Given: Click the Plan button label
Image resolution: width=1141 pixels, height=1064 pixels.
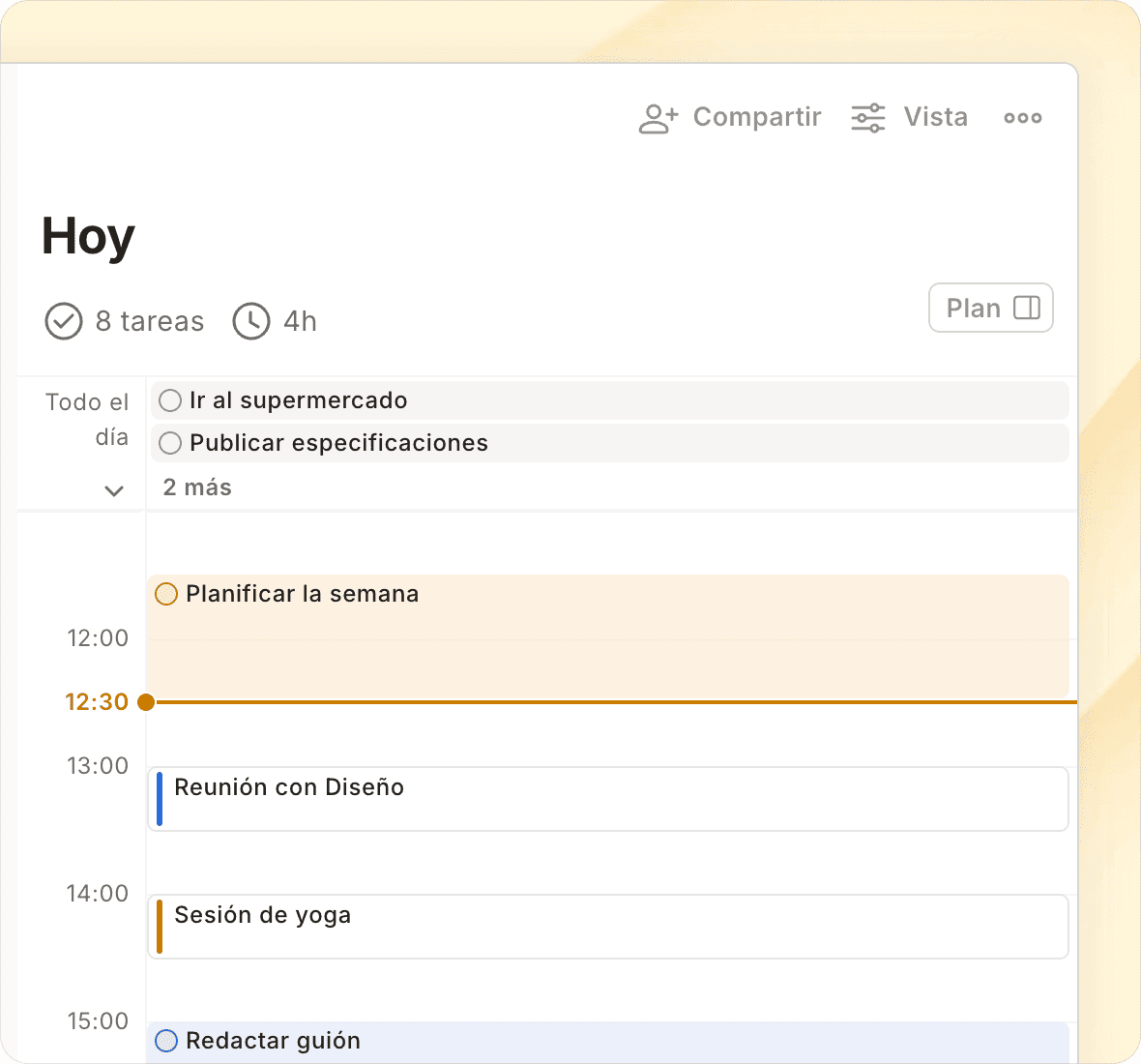Looking at the screenshot, I should 973,309.
